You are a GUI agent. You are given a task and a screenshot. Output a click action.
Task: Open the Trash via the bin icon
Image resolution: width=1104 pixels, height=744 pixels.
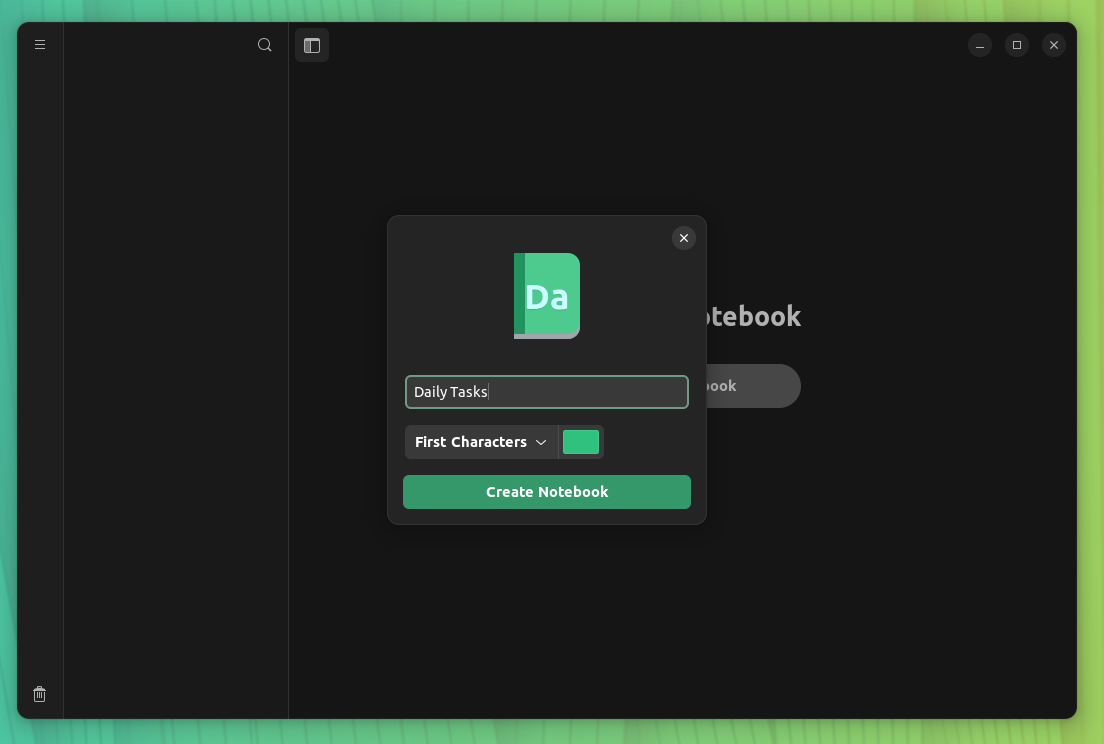coord(39,693)
